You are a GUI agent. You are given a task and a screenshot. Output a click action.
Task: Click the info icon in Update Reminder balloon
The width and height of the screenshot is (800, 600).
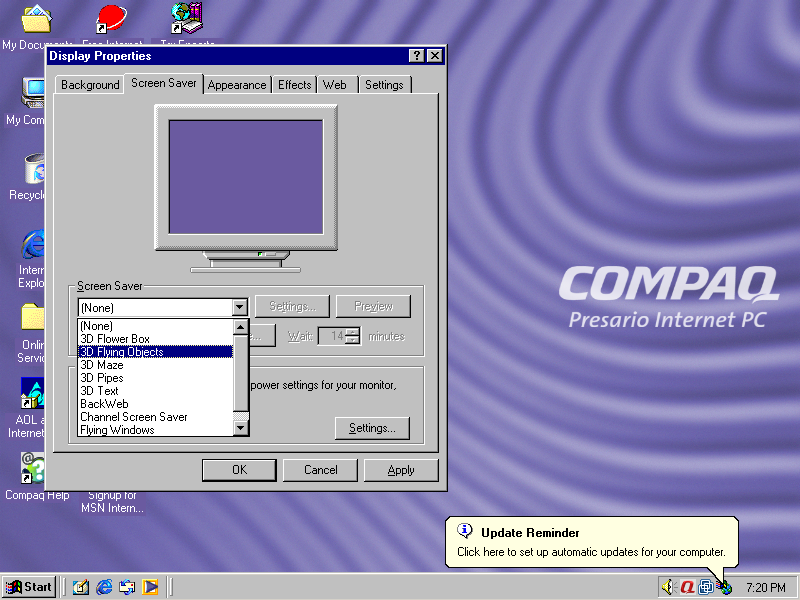coord(464,531)
